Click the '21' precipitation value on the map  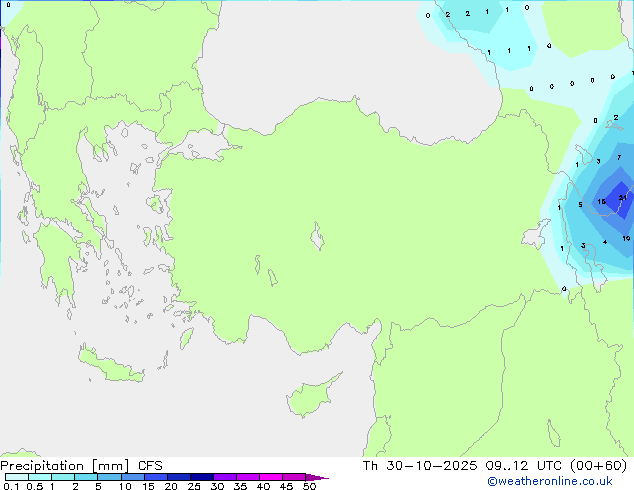(x=622, y=198)
